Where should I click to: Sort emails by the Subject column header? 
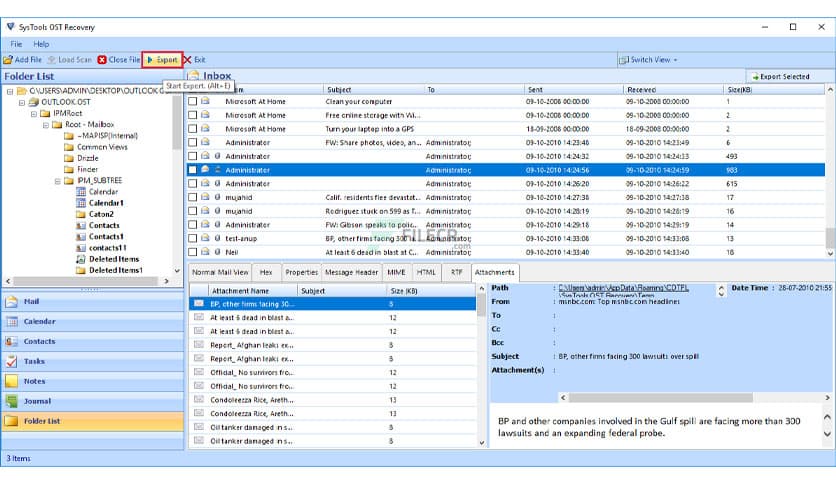(374, 90)
